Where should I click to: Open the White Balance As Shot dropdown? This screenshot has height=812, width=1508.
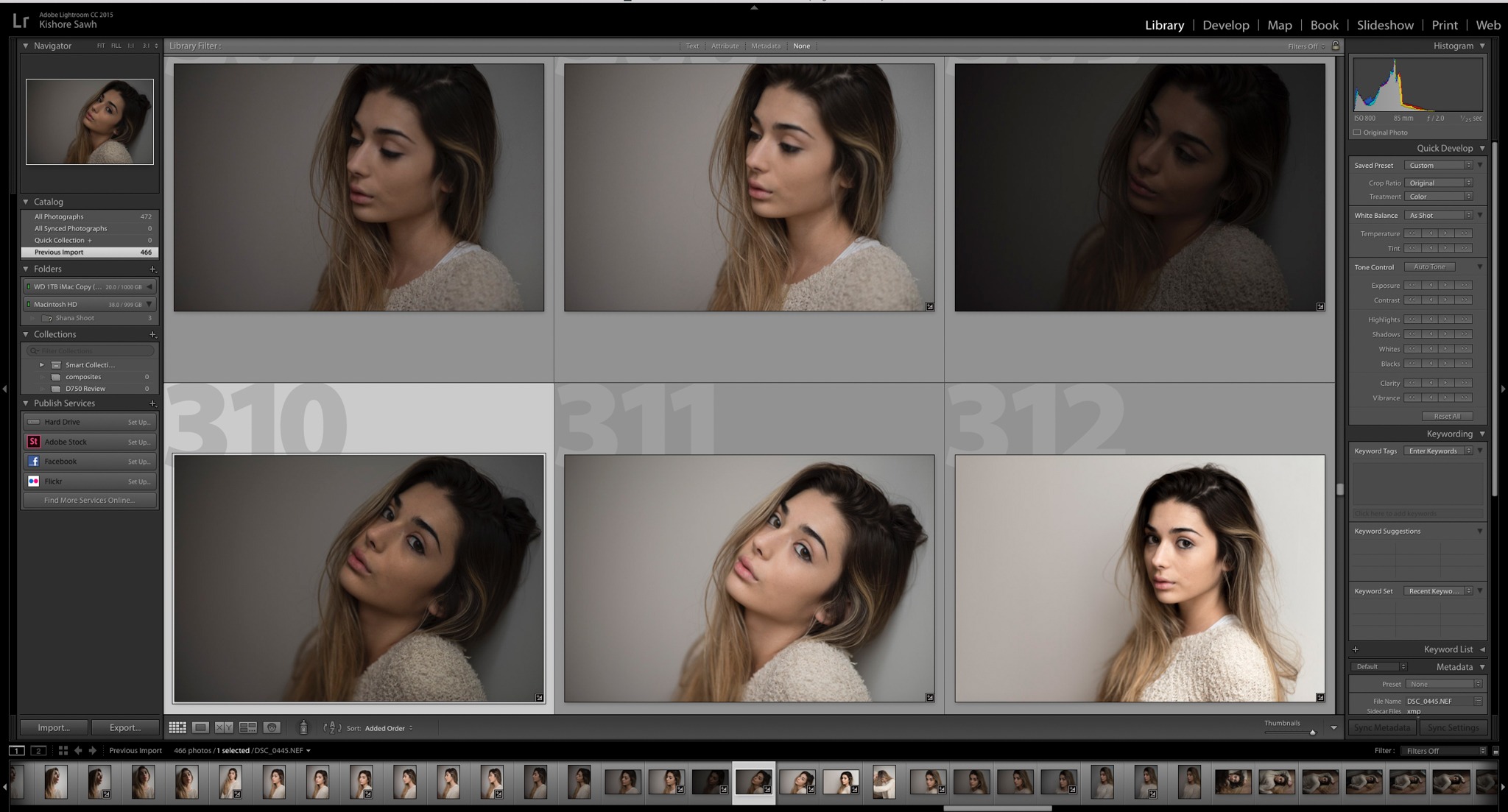pyautogui.click(x=1438, y=216)
